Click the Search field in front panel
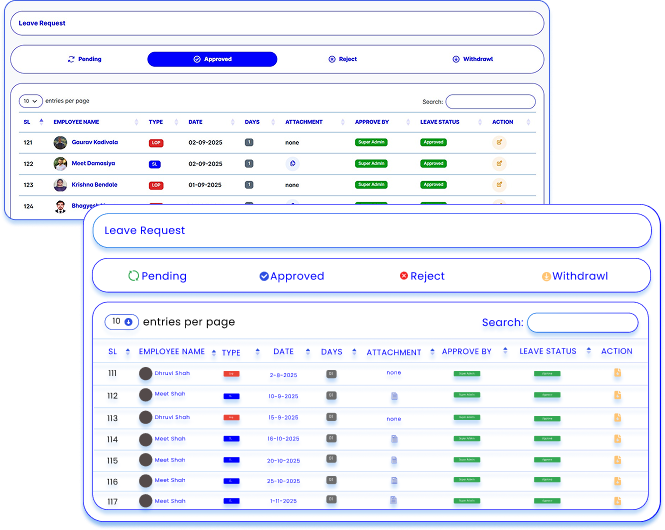Image resolution: width=665 pixels, height=530 pixels. click(x=582, y=322)
